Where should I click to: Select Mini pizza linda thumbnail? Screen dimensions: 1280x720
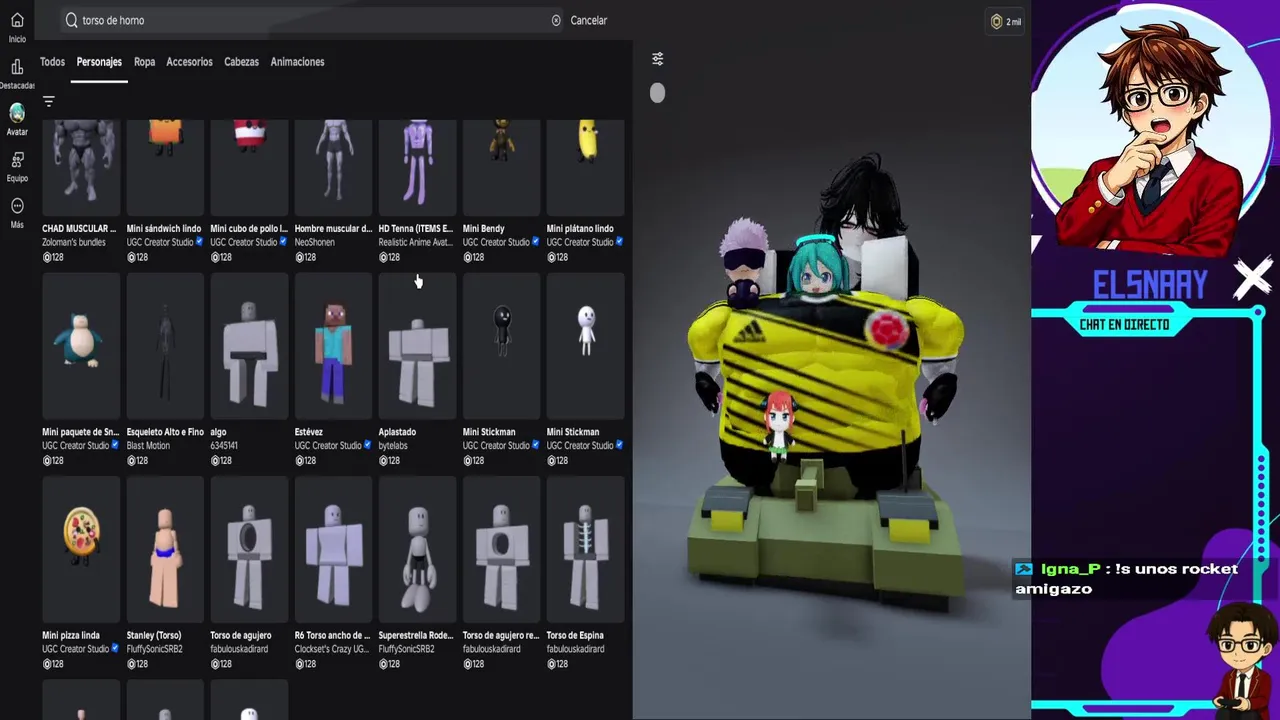pyautogui.click(x=81, y=549)
